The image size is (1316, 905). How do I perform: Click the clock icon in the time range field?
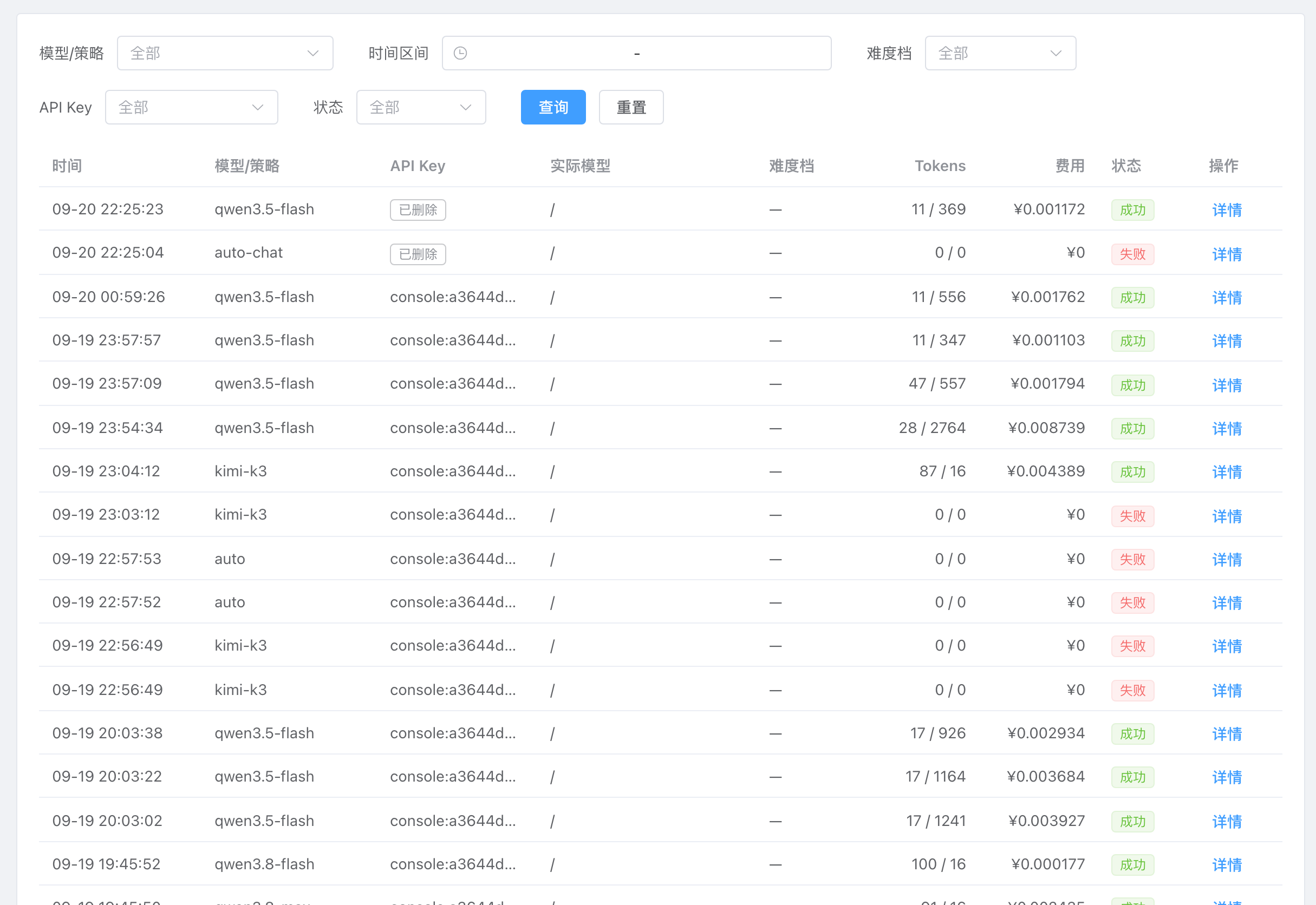[x=460, y=53]
